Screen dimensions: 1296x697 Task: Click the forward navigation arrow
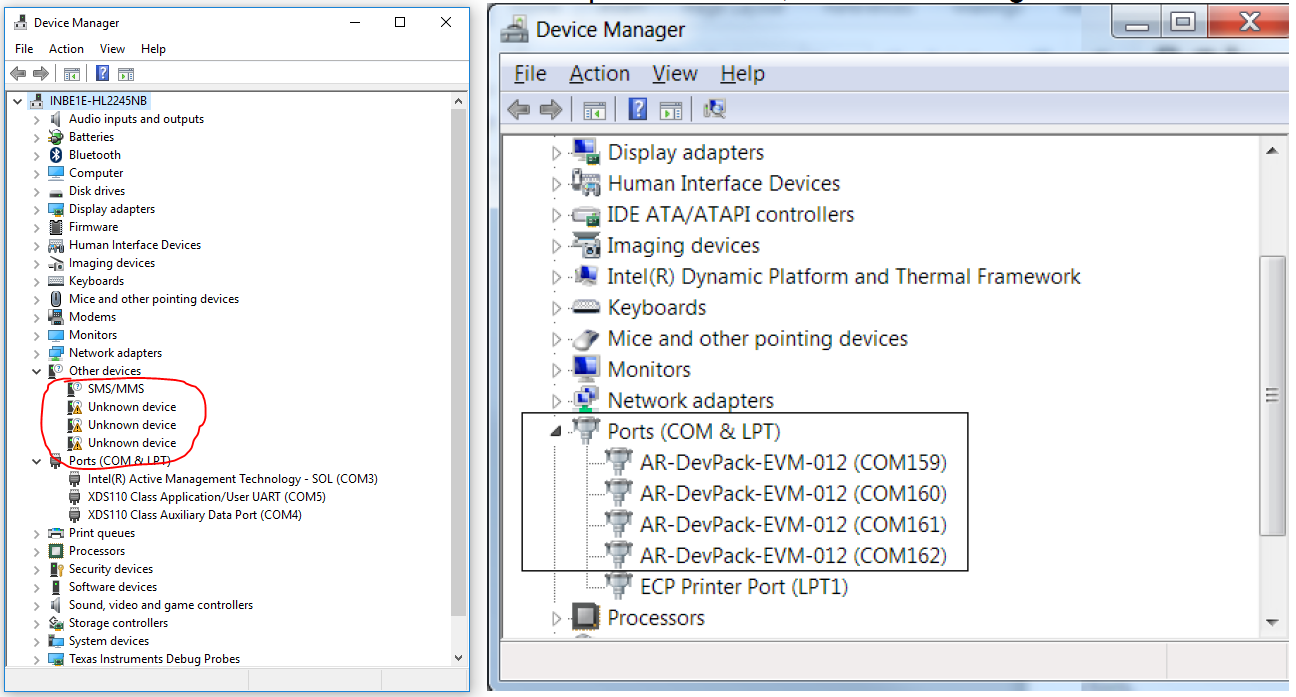pos(39,72)
